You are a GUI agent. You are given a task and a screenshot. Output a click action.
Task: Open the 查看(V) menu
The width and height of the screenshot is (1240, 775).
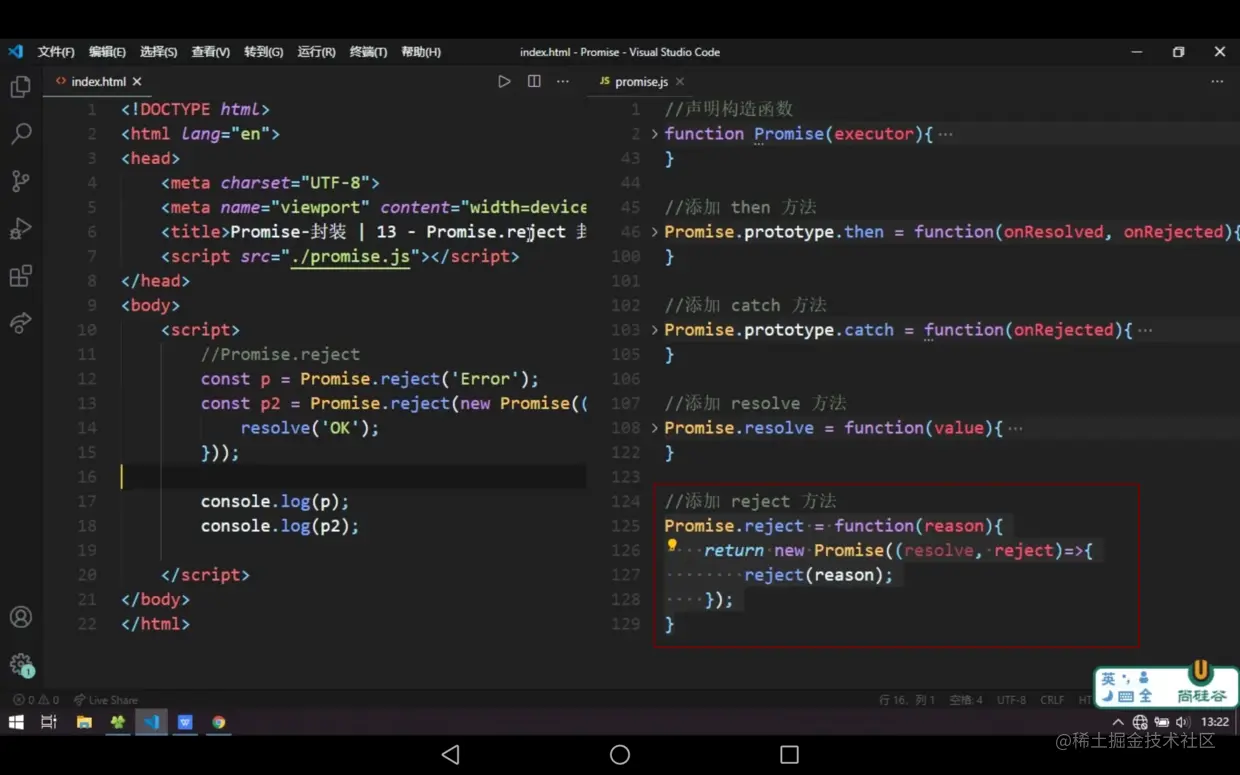[x=210, y=52]
